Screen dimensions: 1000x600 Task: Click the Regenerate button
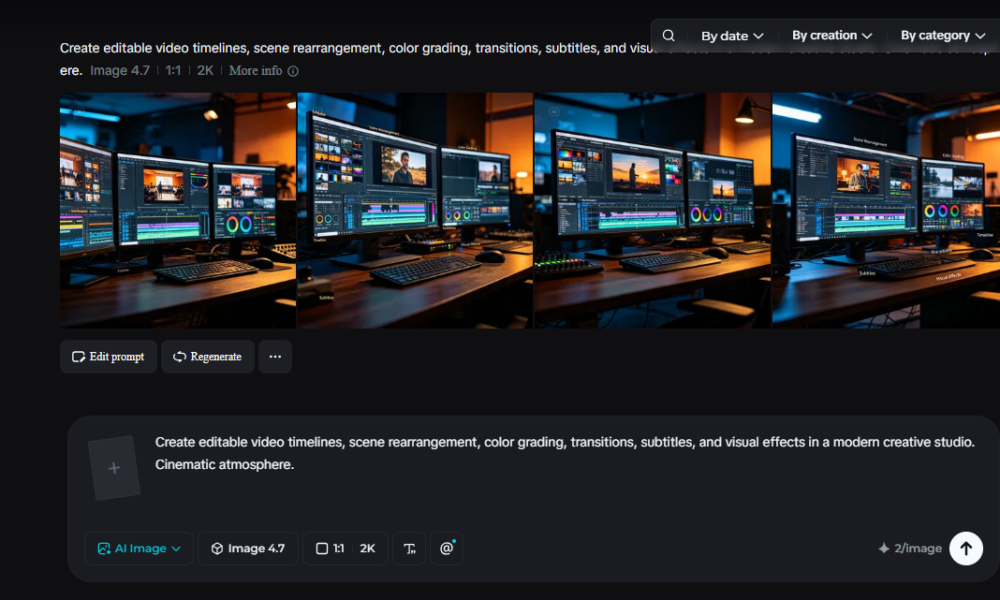pos(208,356)
